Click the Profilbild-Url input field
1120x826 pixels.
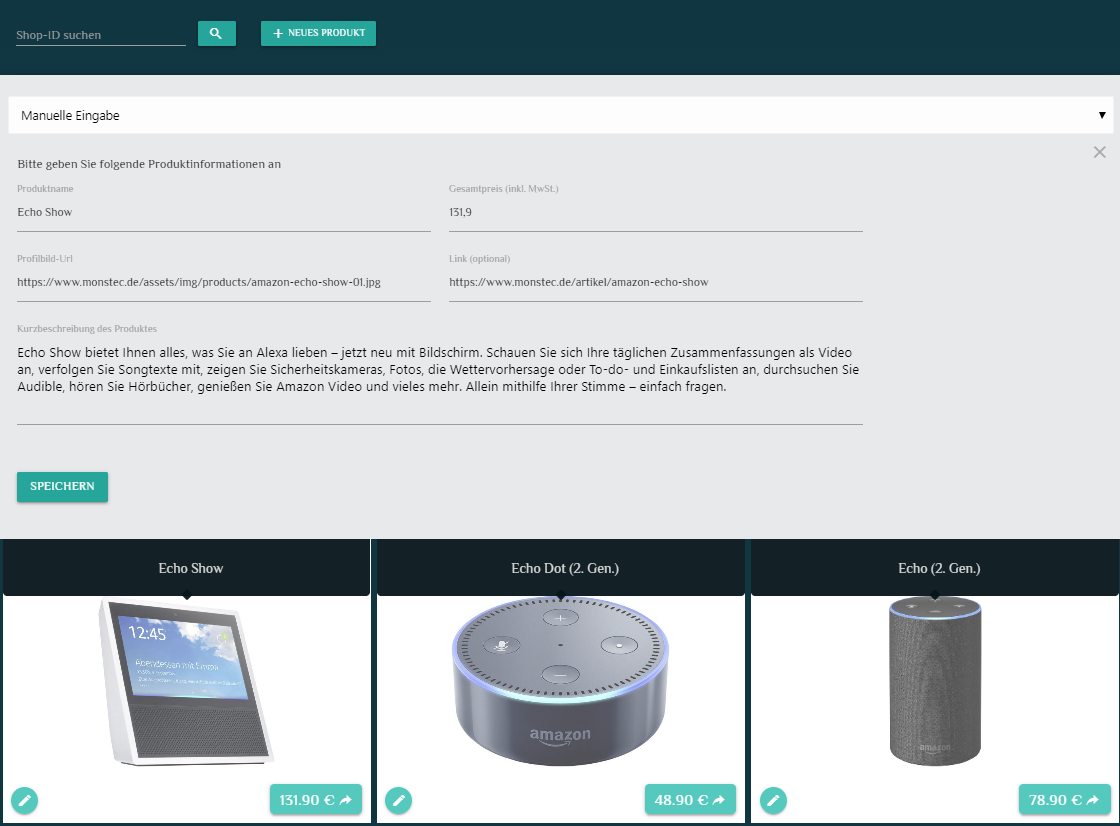pos(224,283)
